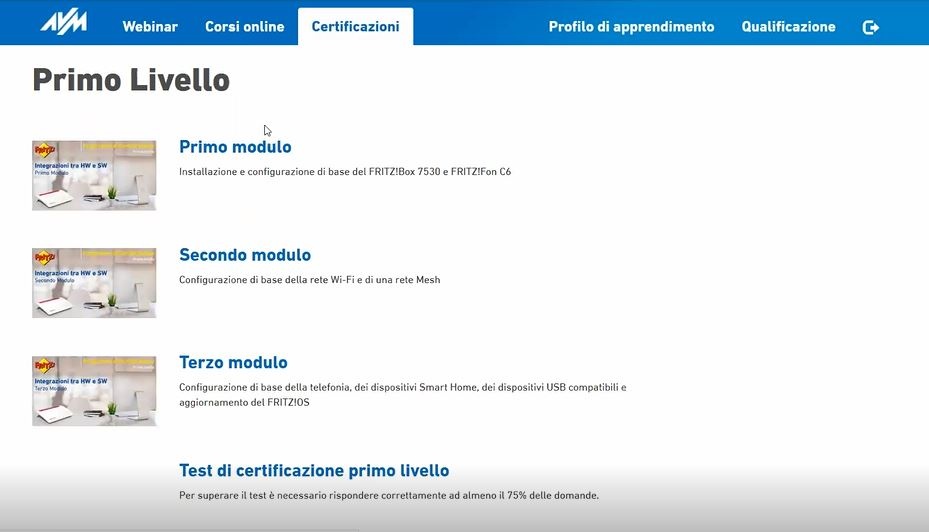Click the AVM logo
Image resolution: width=929 pixels, height=532 pixels.
(63, 23)
